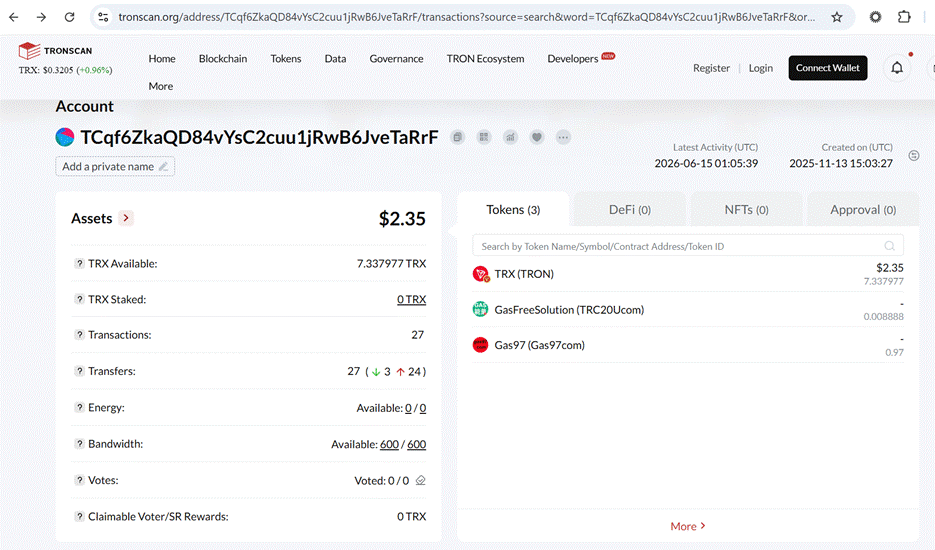The image size is (935, 550).
Task: Open the Governance navigation menu
Action: coord(397,58)
